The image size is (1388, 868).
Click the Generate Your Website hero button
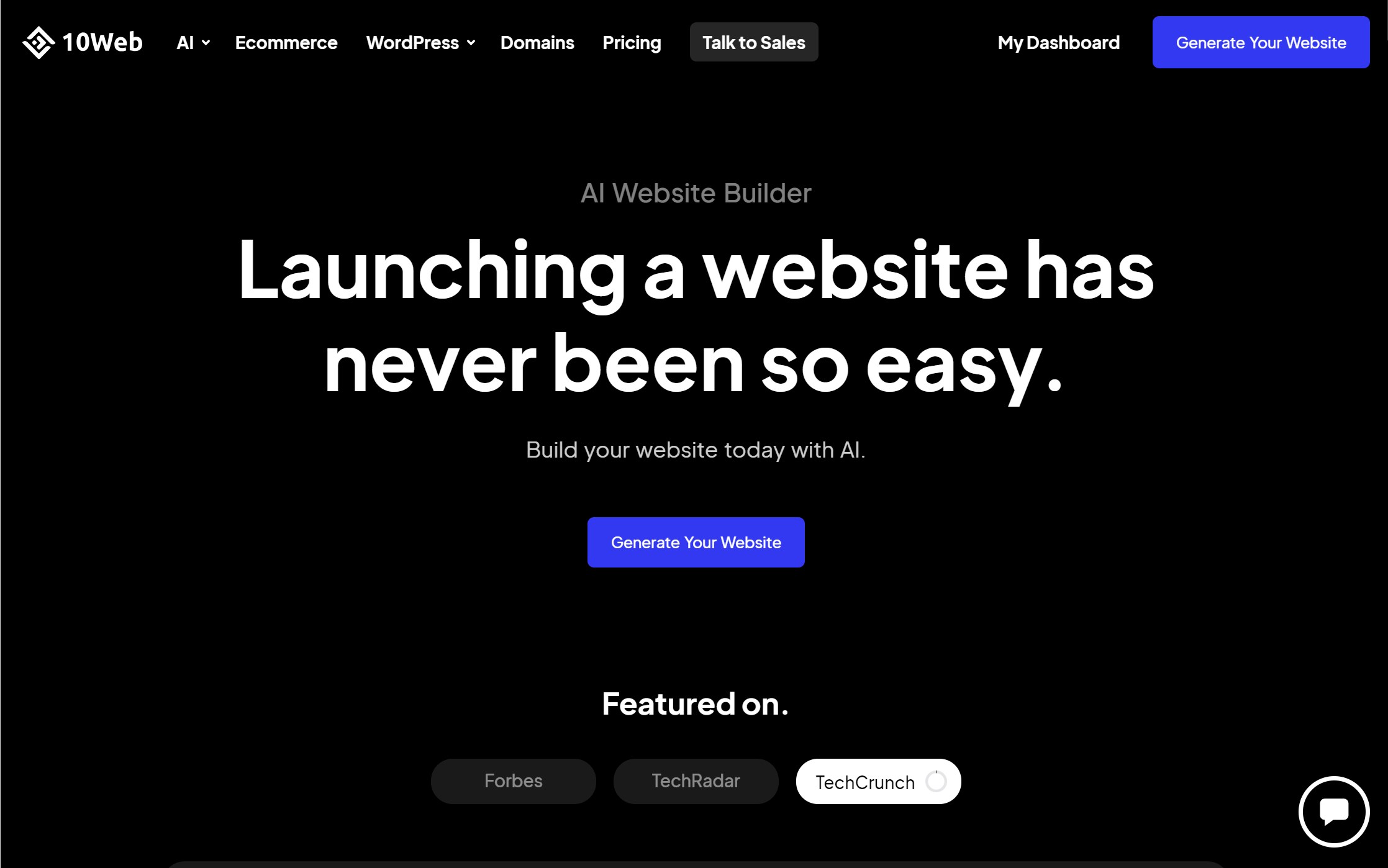[696, 542]
